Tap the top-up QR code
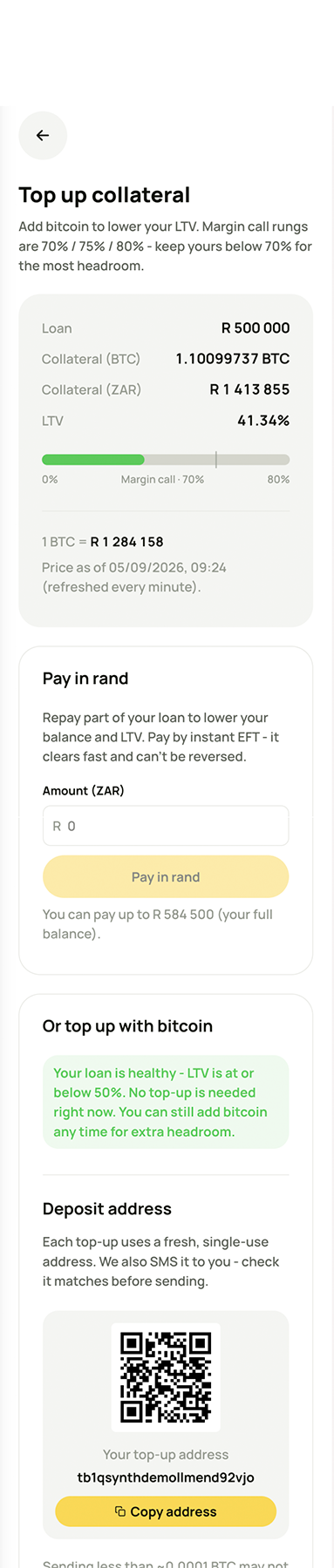Viewport: 334px width, 1568px height. tap(166, 1377)
